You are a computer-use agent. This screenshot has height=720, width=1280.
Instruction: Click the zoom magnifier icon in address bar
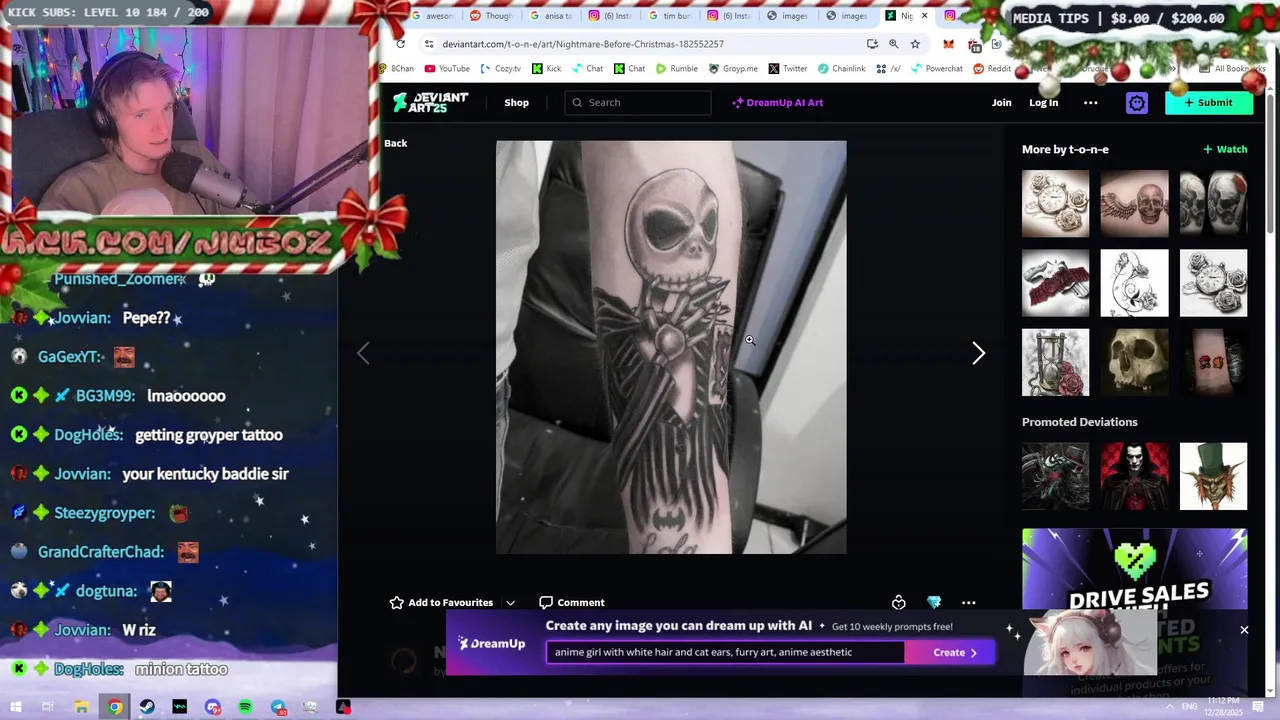tap(893, 44)
